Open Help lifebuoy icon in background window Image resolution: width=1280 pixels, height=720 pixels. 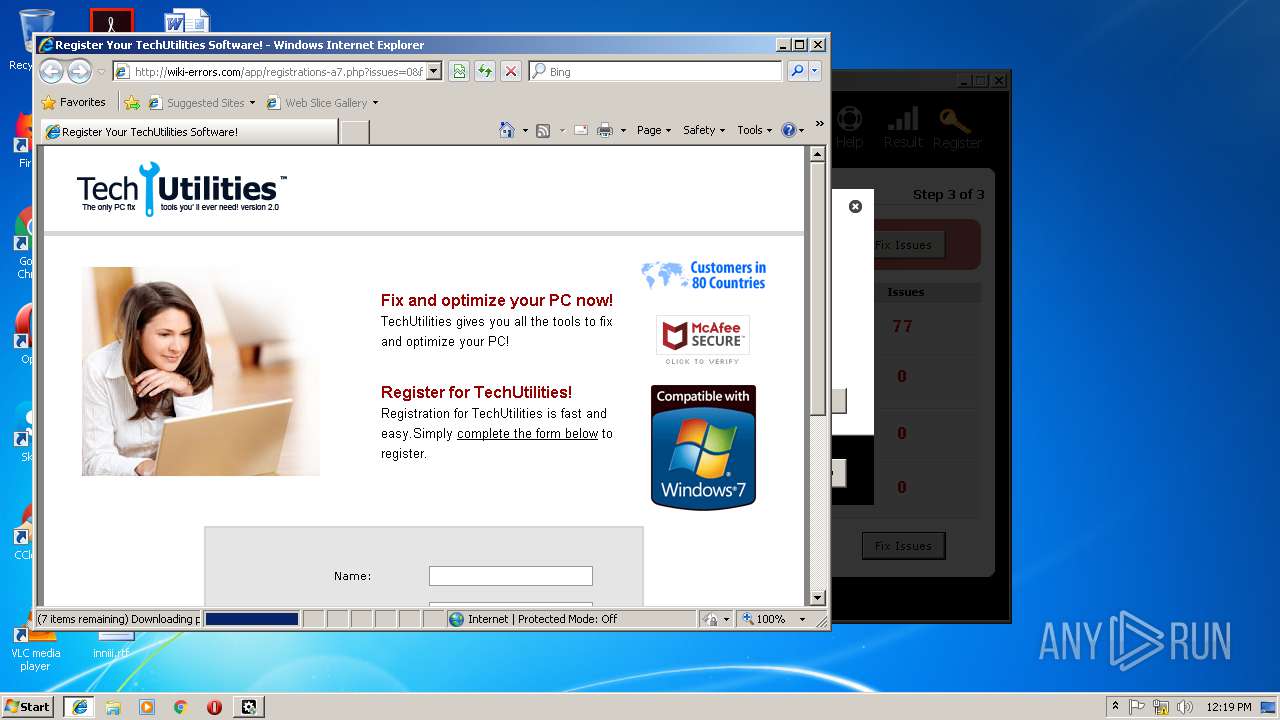849,129
